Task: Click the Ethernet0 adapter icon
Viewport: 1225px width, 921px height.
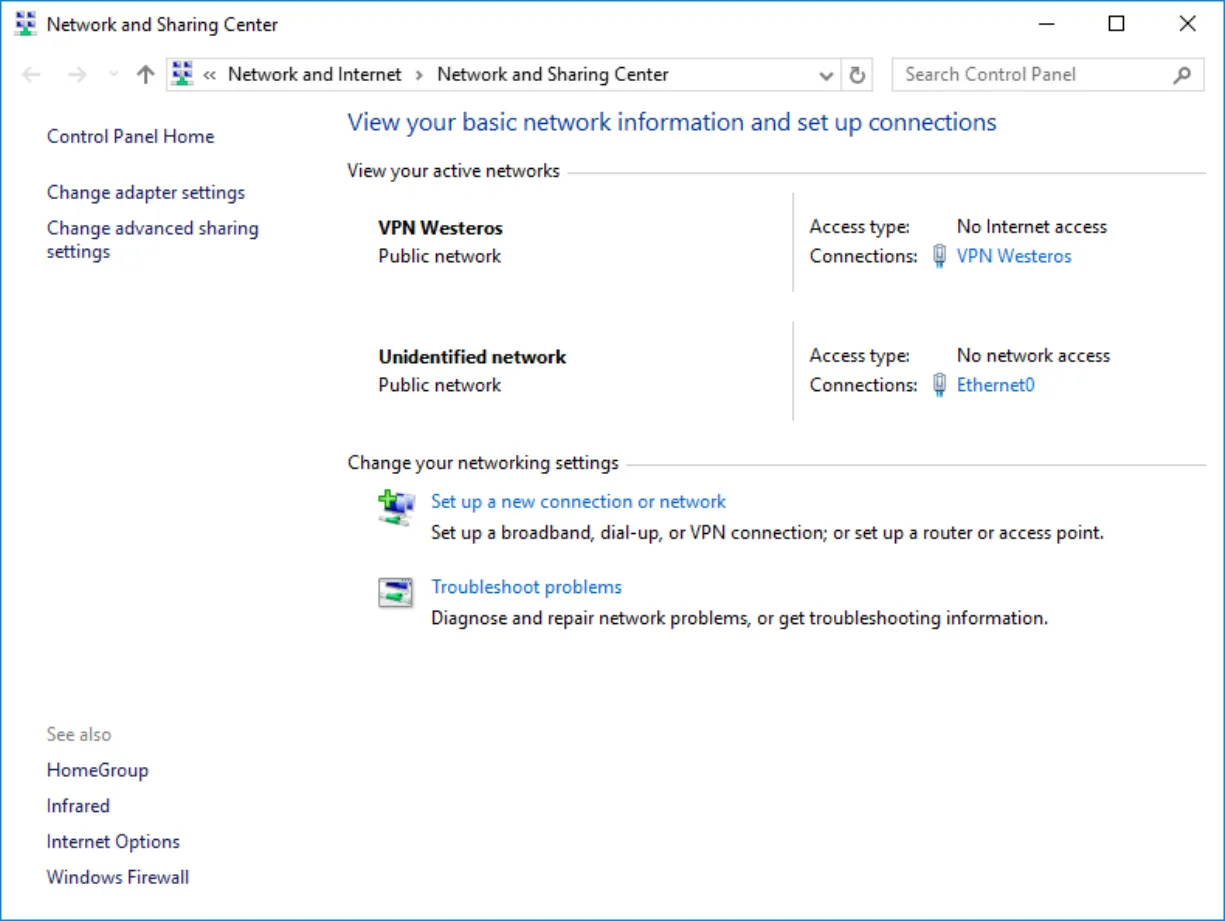Action: pyautogui.click(x=939, y=385)
